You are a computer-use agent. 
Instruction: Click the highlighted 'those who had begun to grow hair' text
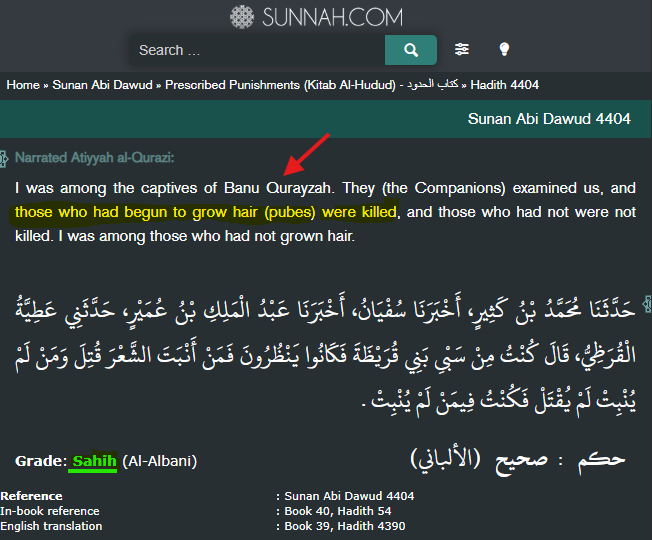click(136, 212)
